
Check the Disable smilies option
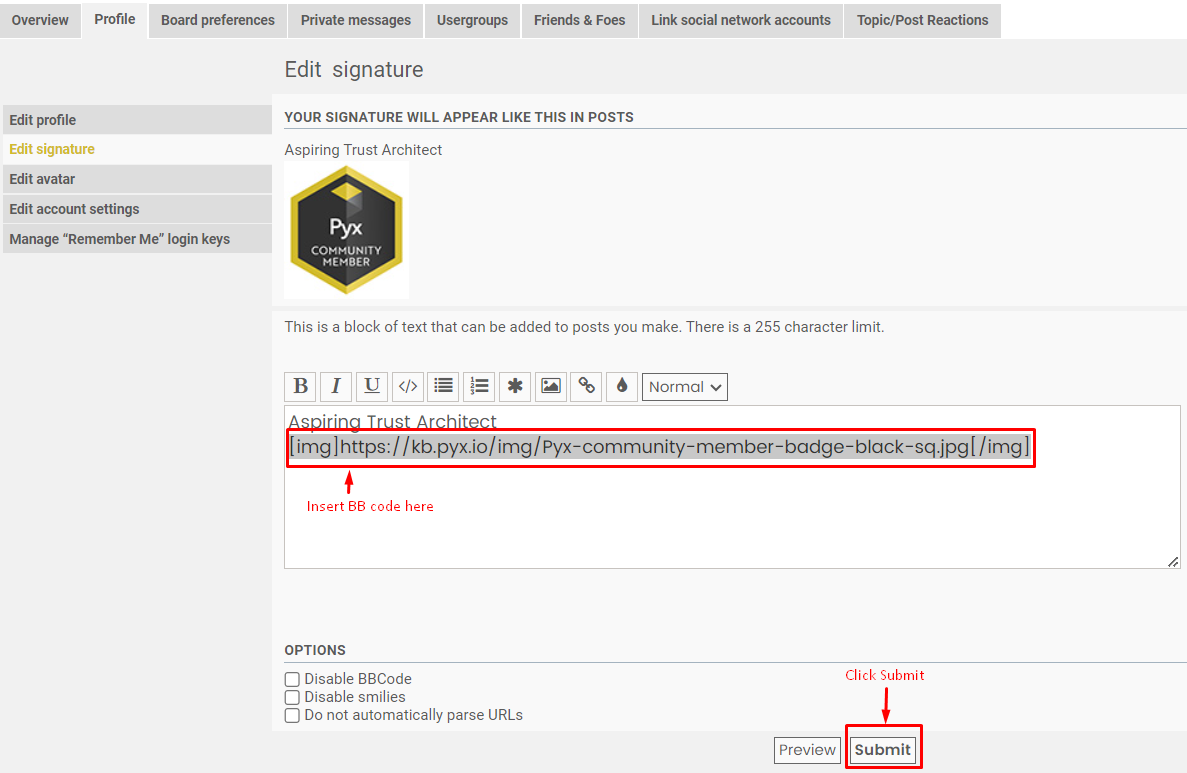click(x=292, y=697)
